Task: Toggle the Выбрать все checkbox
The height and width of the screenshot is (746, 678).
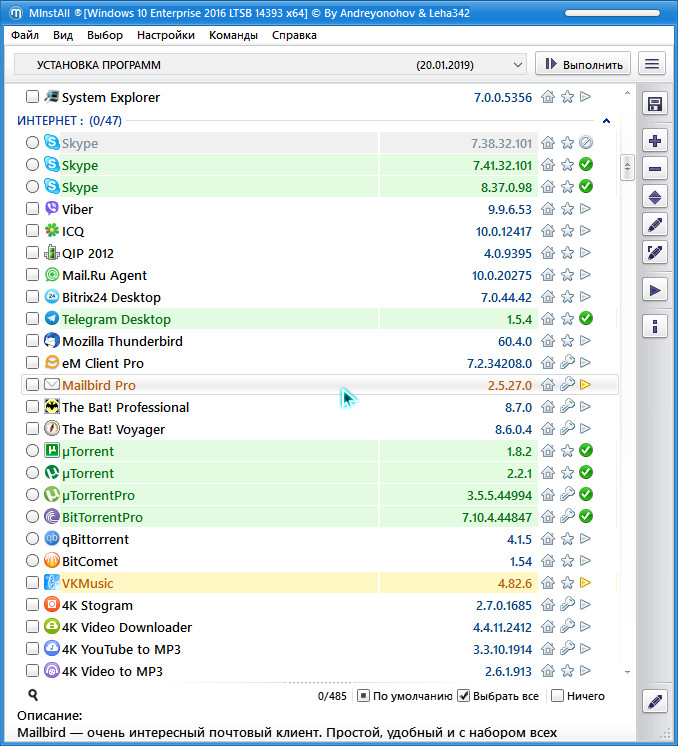Action: point(463,696)
